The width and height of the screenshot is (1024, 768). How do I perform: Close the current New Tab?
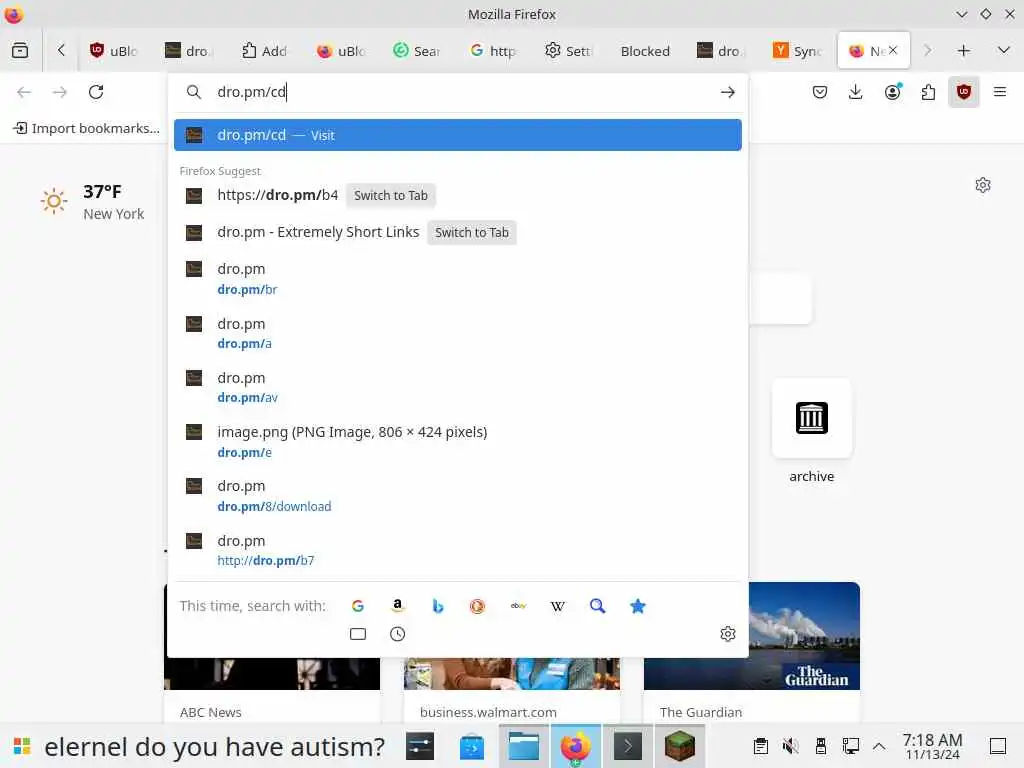[893, 50]
